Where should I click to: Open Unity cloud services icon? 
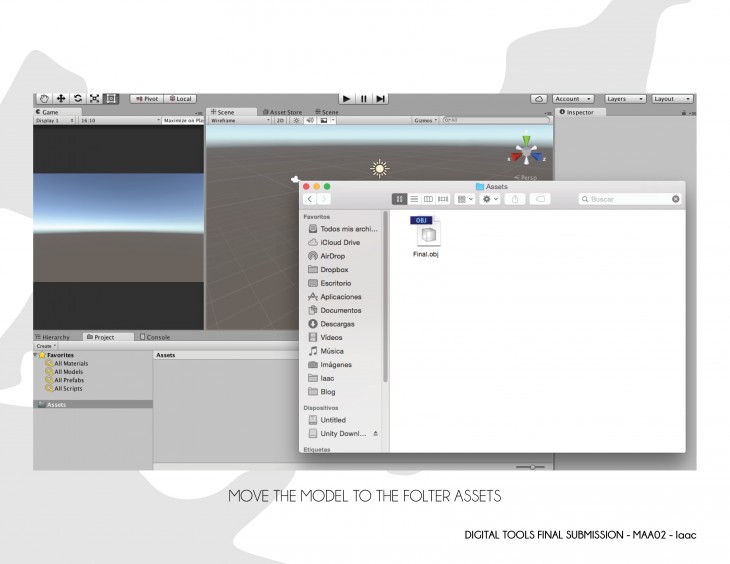tap(539, 99)
